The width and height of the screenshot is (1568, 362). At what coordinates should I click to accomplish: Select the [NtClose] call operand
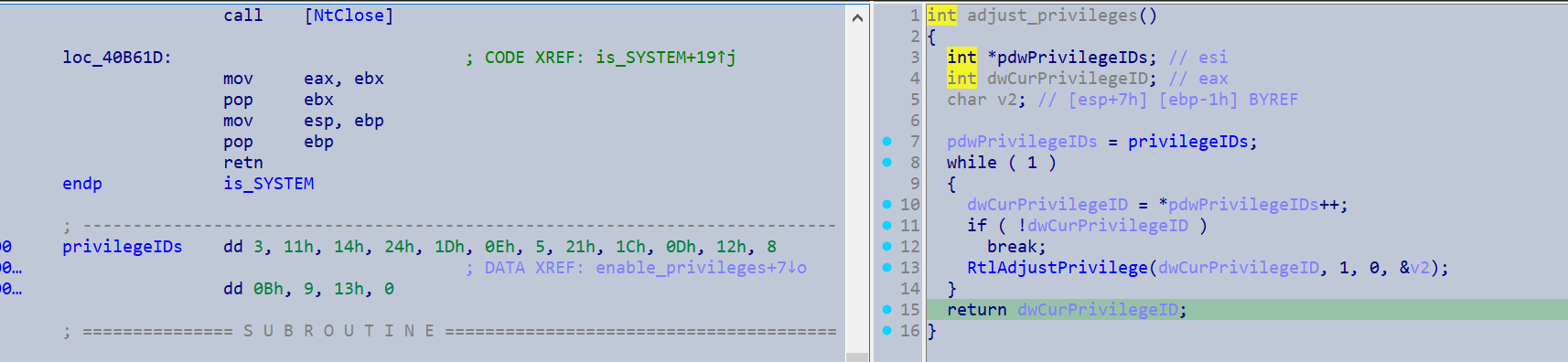(349, 16)
